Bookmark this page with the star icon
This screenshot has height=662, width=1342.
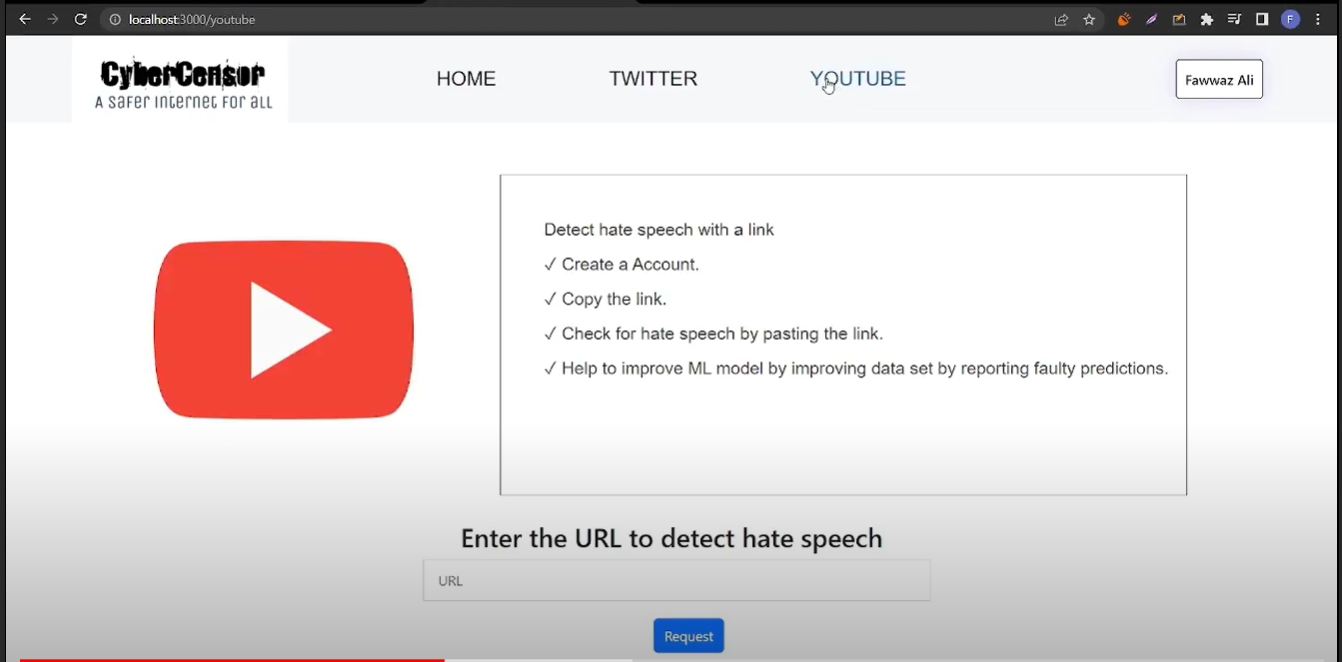pos(1089,19)
